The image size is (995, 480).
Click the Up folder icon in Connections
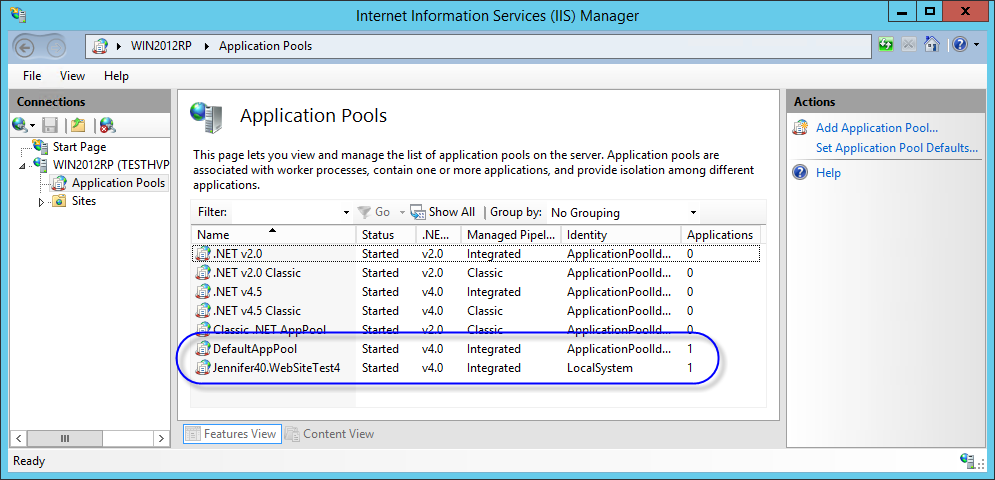pyautogui.click(x=78, y=125)
